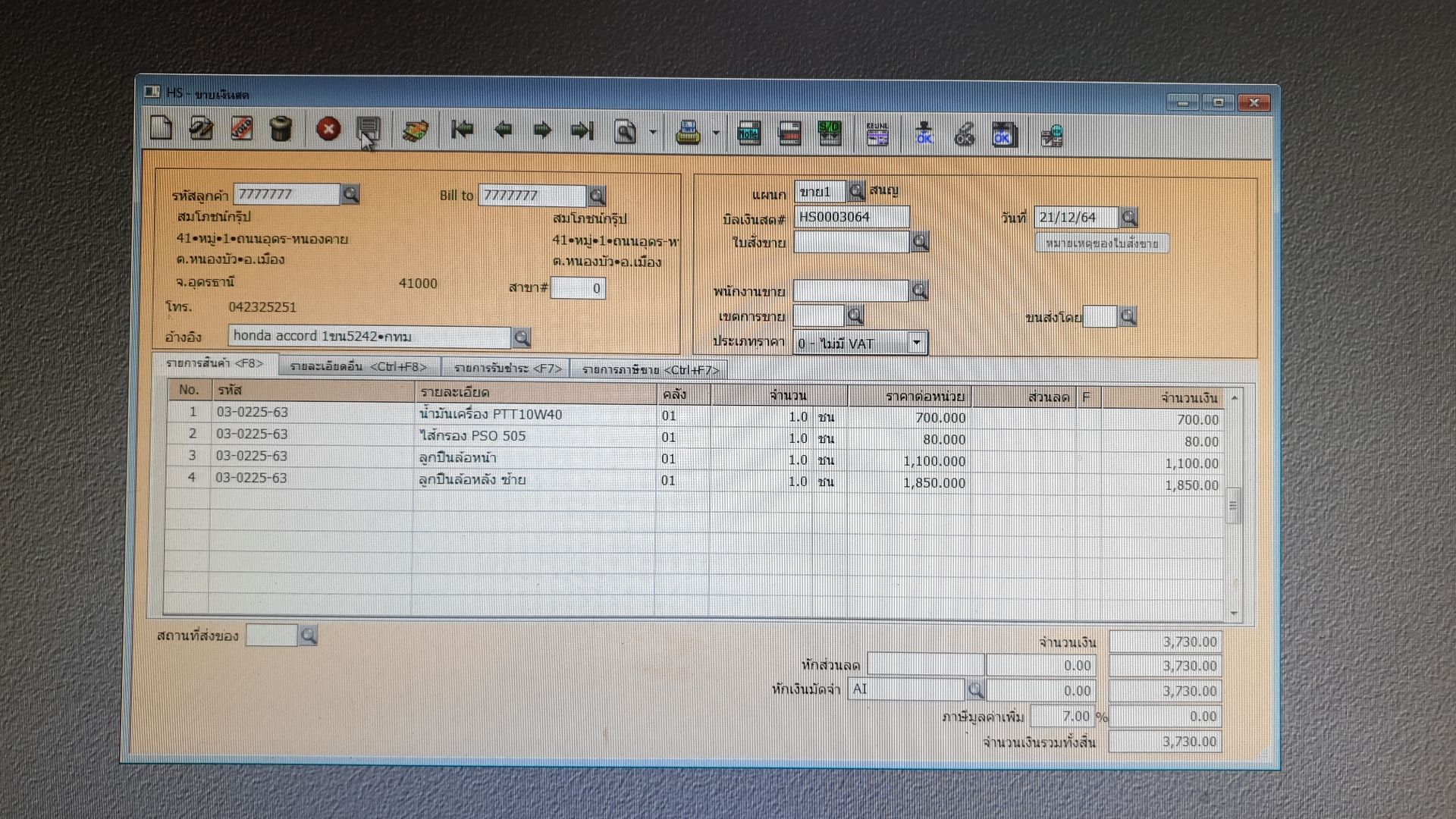This screenshot has width=1456, height=819.
Task: Go to next record arrow
Action: [542, 131]
